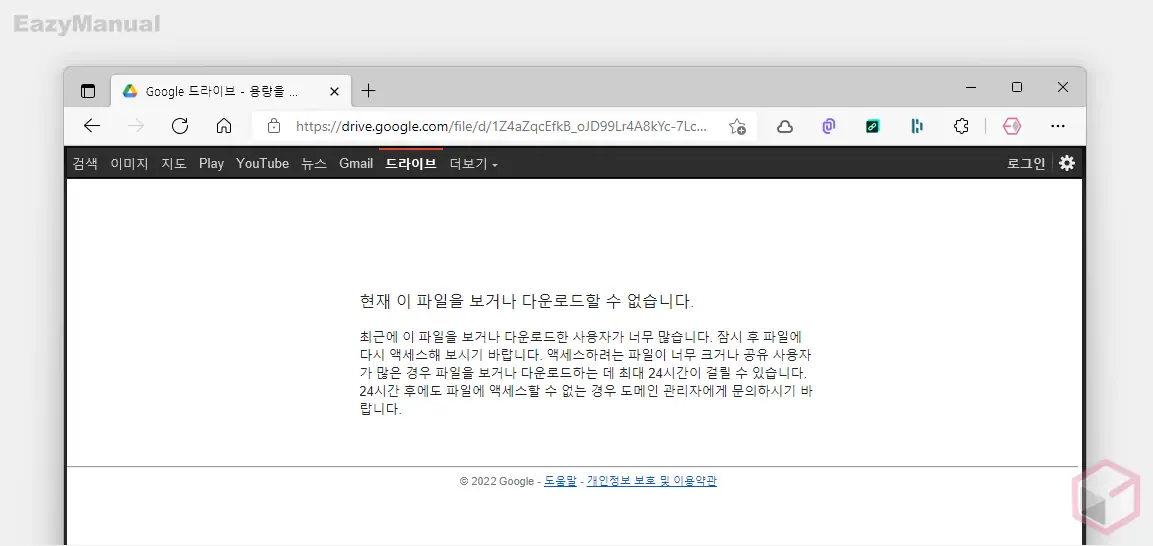Open 개인정보 보호 및 이용약관 link

[x=652, y=481]
